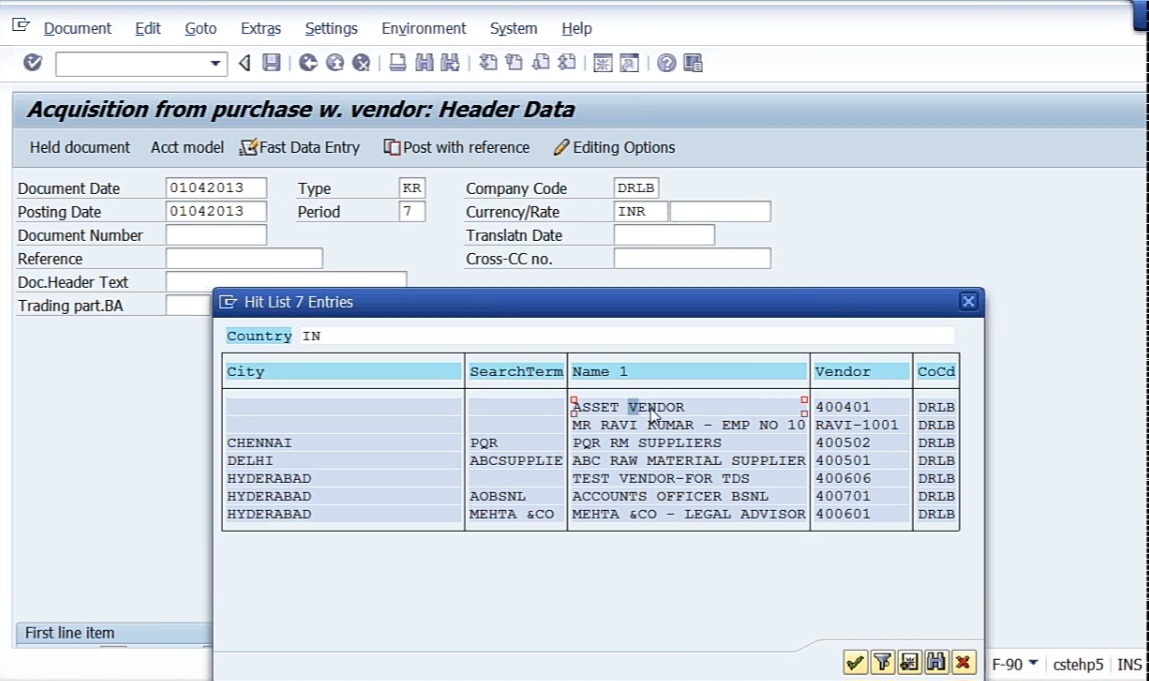
Task: Click the CoCd column header
Action: pos(936,372)
